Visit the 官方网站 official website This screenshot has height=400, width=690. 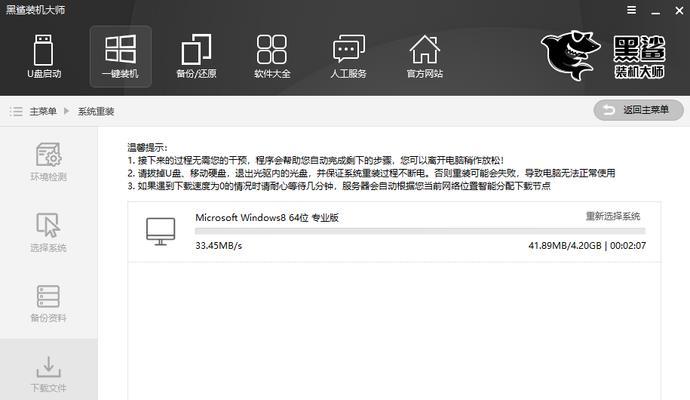tap(425, 56)
